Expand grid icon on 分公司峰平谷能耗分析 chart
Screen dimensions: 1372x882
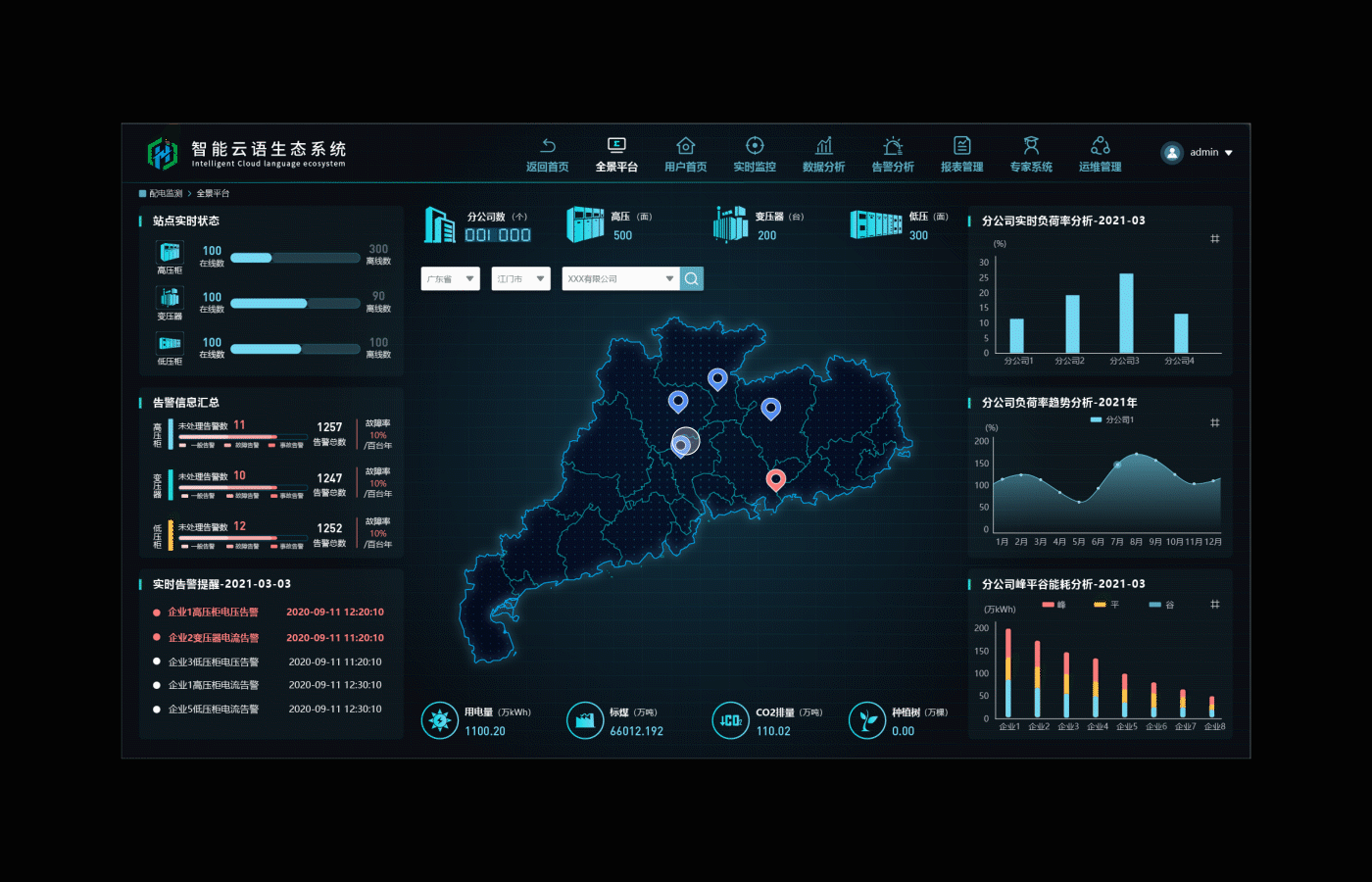[x=1215, y=605]
